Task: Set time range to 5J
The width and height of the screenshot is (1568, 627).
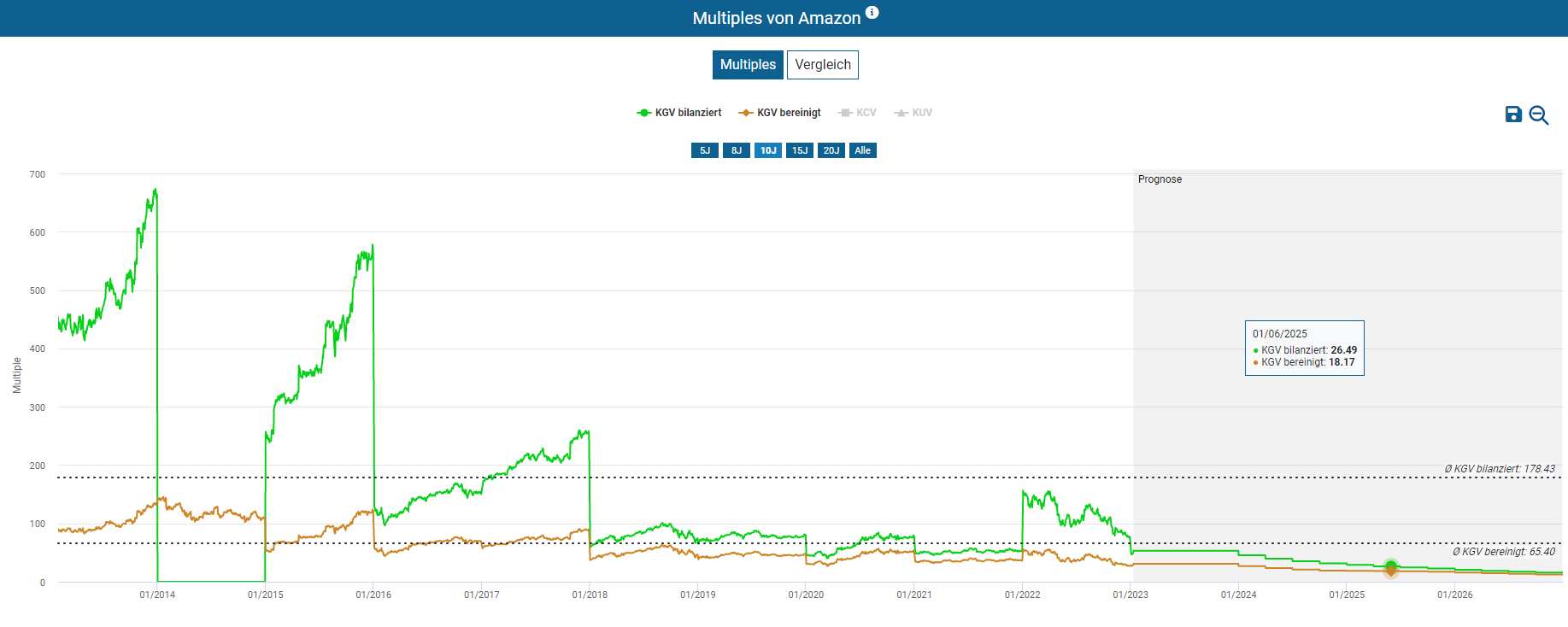Action: [705, 150]
